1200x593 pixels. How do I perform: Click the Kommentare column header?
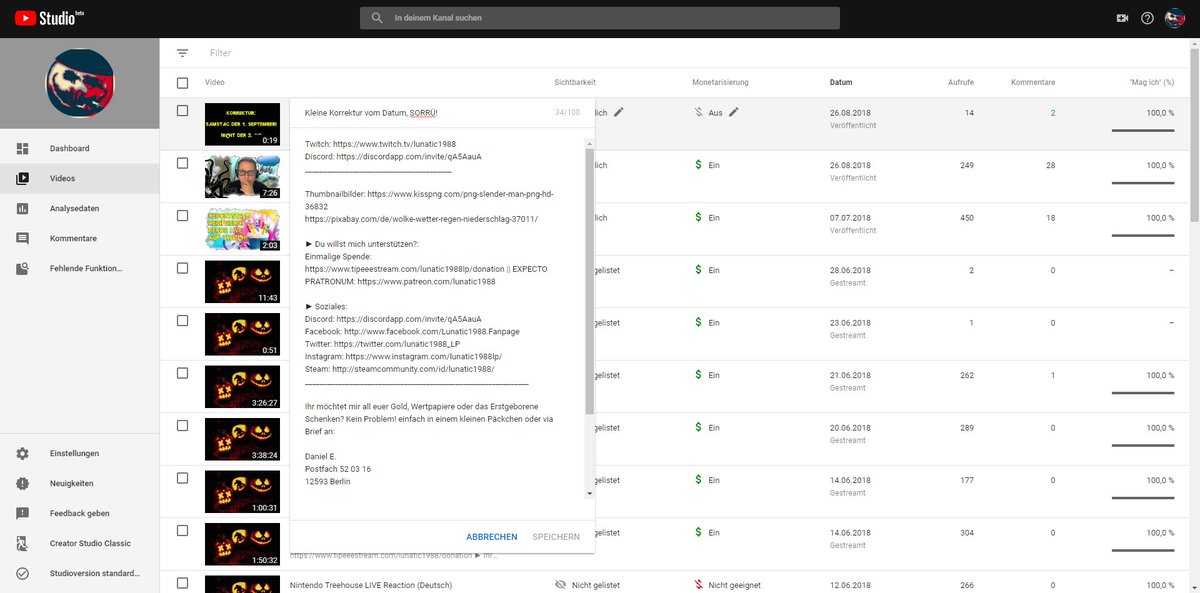pyautogui.click(x=1033, y=82)
